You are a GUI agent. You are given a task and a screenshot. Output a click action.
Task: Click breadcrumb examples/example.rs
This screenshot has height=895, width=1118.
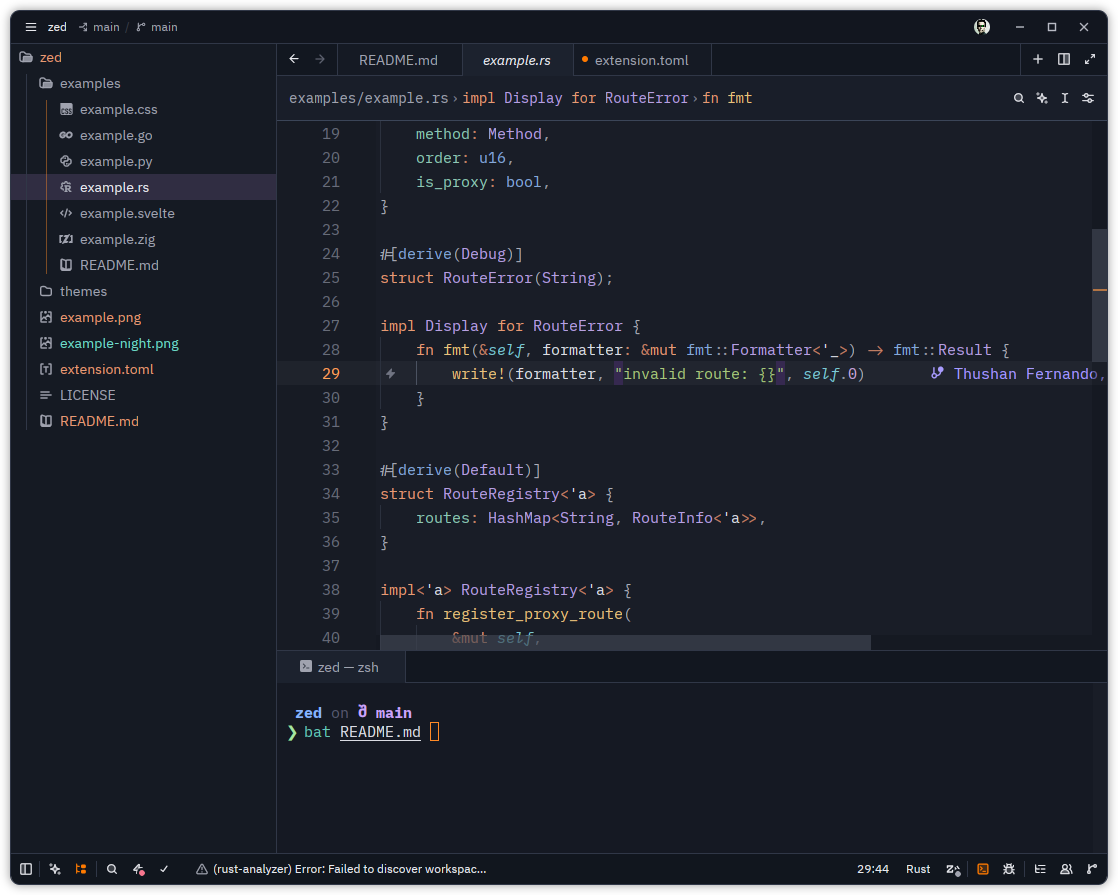click(369, 98)
